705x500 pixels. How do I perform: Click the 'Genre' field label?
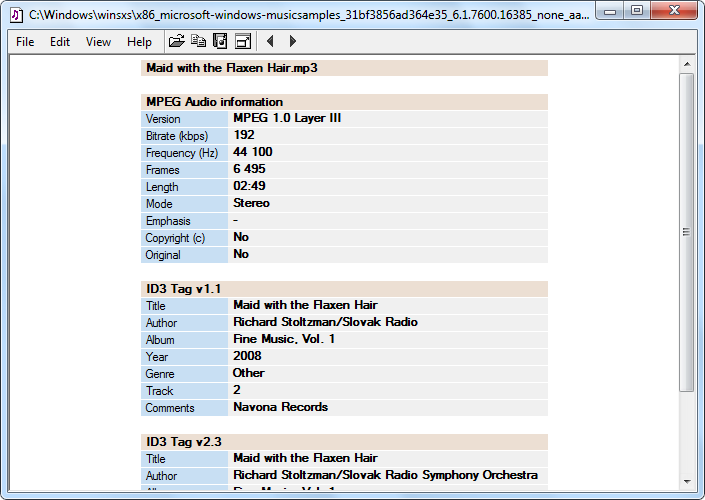click(160, 374)
